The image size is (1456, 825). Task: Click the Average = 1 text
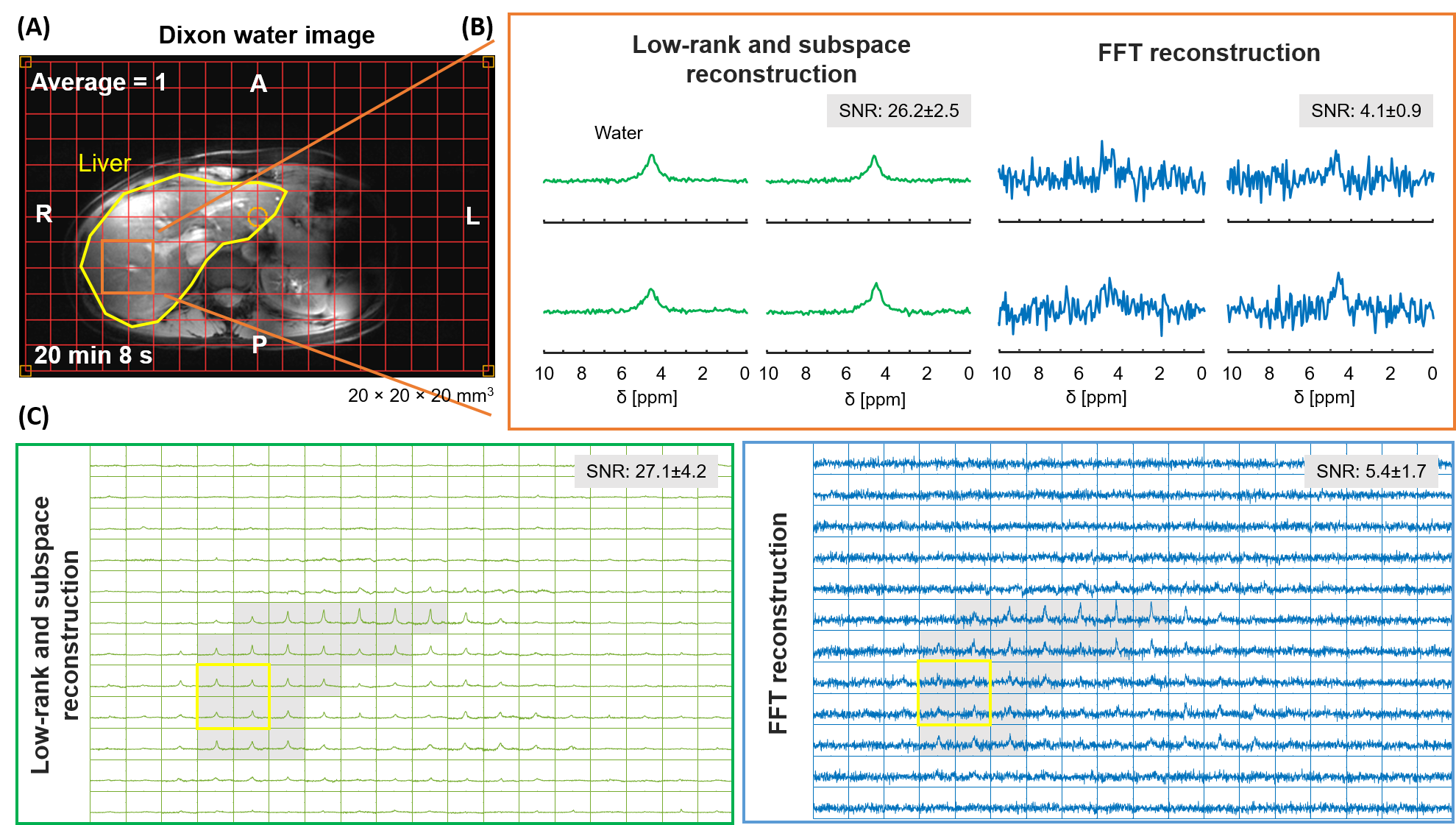coord(98,82)
